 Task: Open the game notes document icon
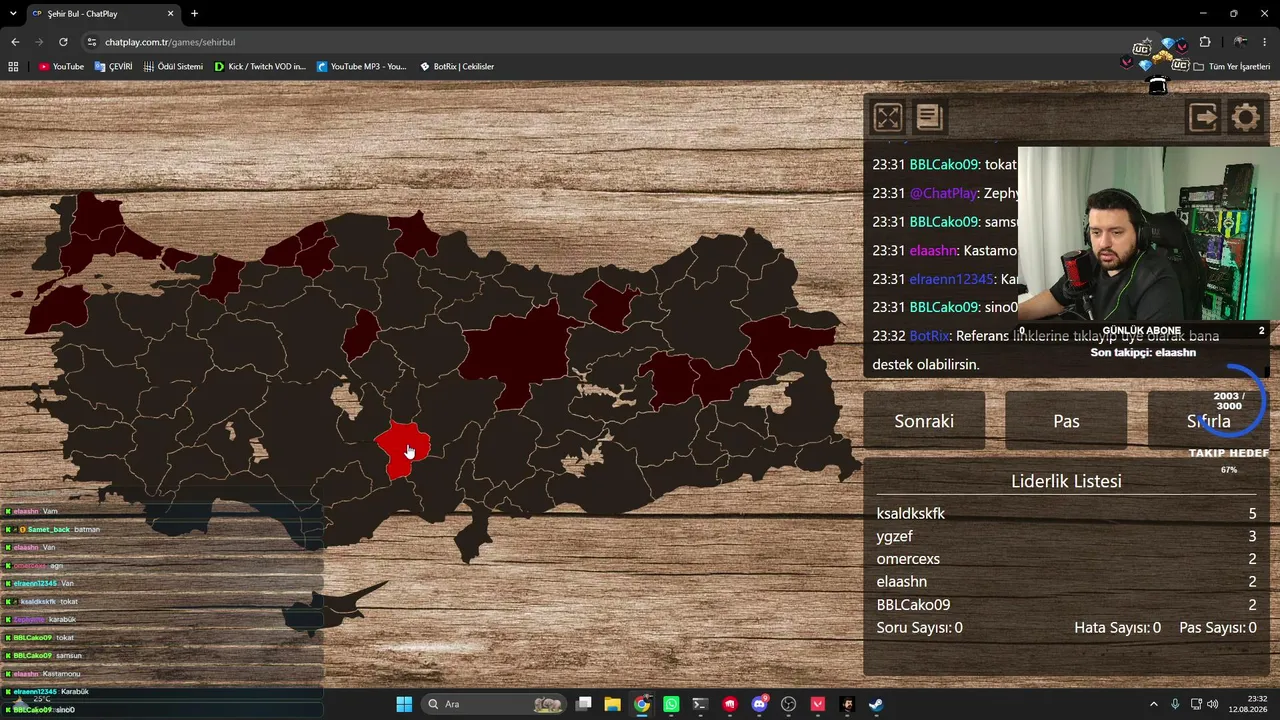(x=929, y=117)
